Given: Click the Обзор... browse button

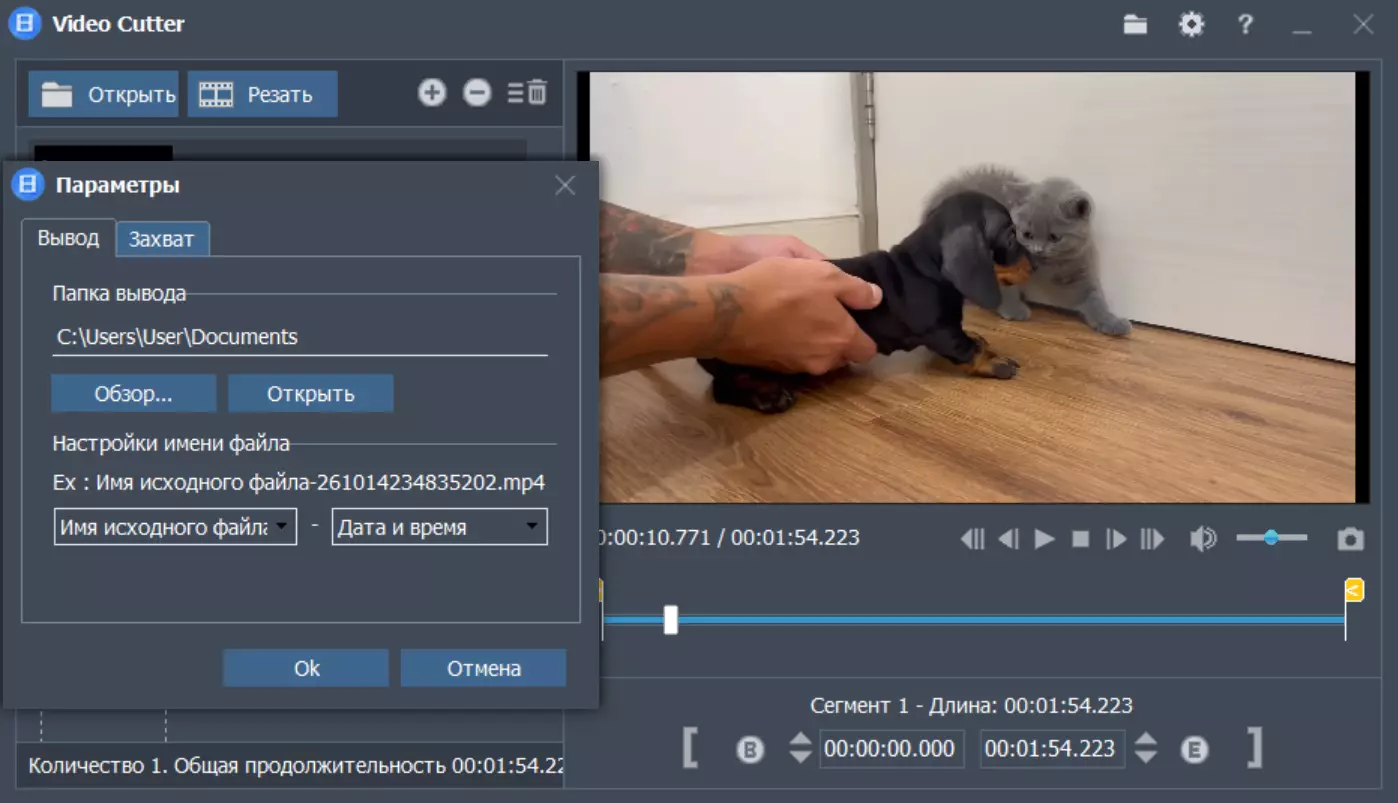Looking at the screenshot, I should click(134, 394).
